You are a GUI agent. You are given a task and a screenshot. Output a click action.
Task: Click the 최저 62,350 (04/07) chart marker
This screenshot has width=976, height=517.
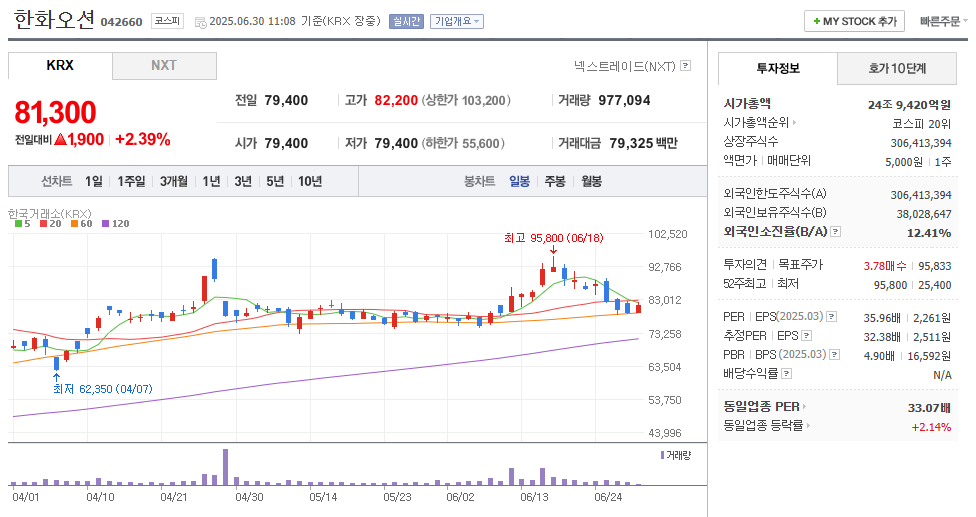point(103,389)
